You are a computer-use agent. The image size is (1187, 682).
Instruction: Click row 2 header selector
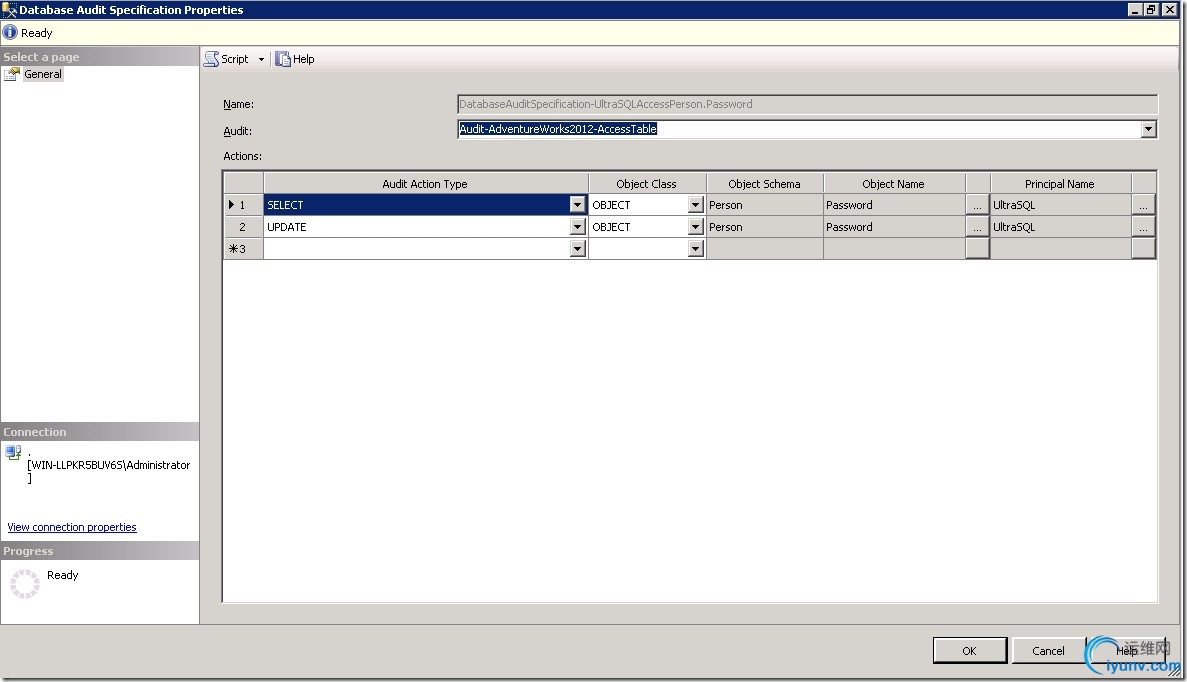pyautogui.click(x=243, y=227)
